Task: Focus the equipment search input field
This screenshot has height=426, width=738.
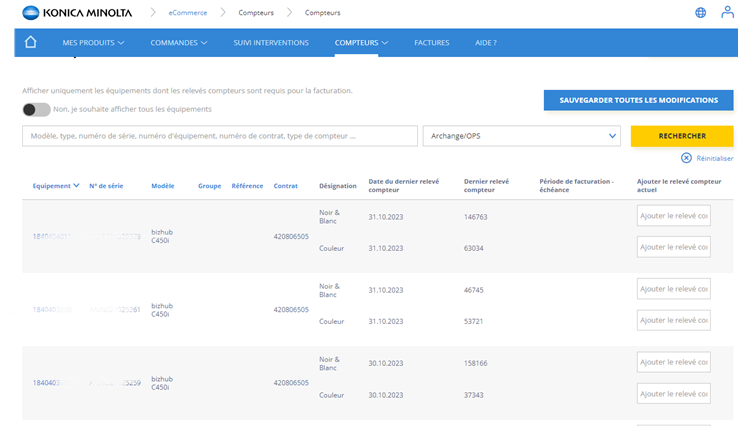Action: tap(220, 136)
